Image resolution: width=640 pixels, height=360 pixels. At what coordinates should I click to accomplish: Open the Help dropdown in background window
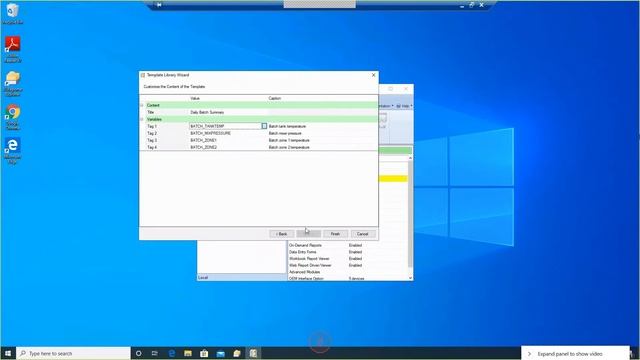pyautogui.click(x=404, y=106)
